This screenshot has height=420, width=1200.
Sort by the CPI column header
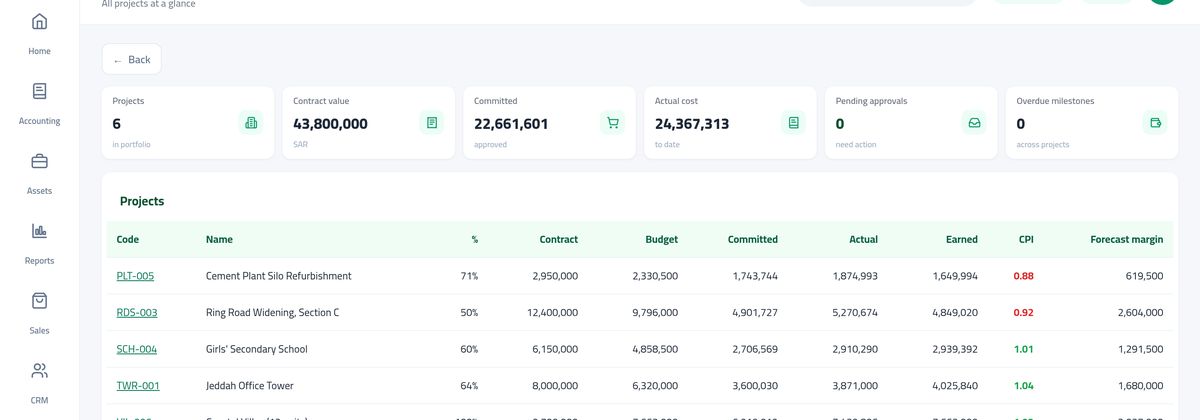[x=1026, y=240]
